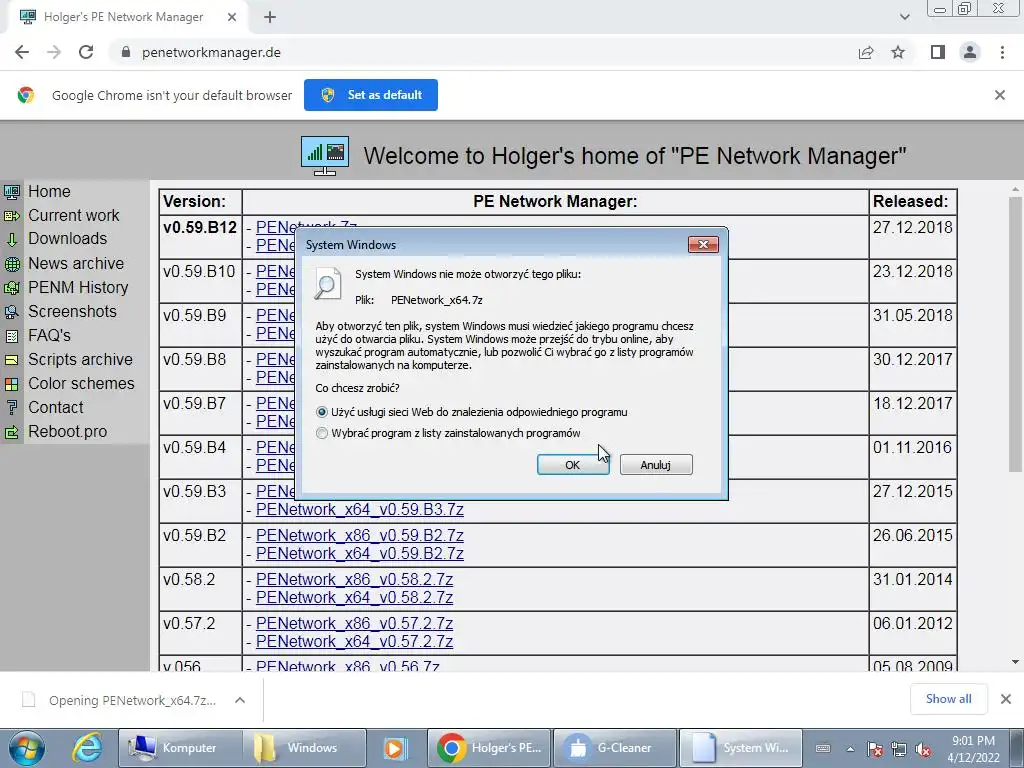The width and height of the screenshot is (1024, 768).
Task: Click the News archive globe icon
Action: (x=12, y=264)
